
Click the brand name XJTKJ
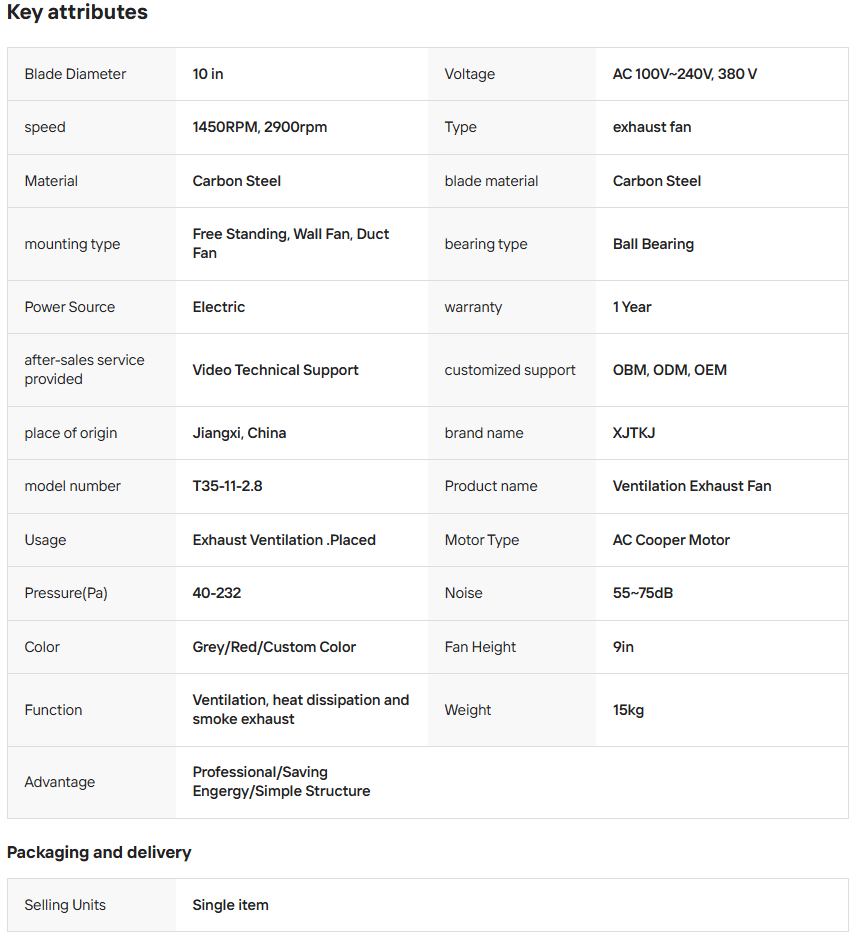point(633,434)
